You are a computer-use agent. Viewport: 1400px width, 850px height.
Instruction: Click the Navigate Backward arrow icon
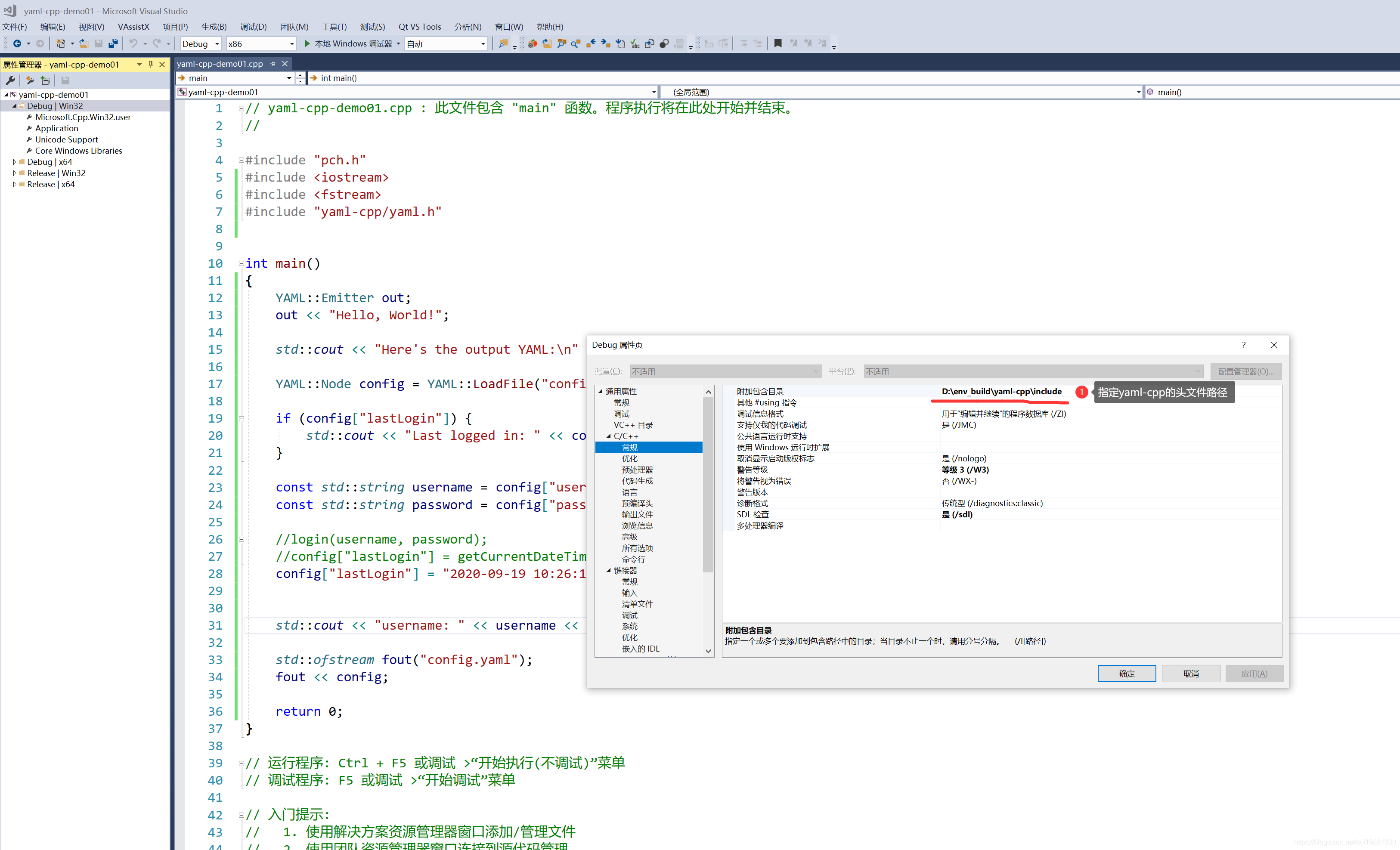(17, 44)
